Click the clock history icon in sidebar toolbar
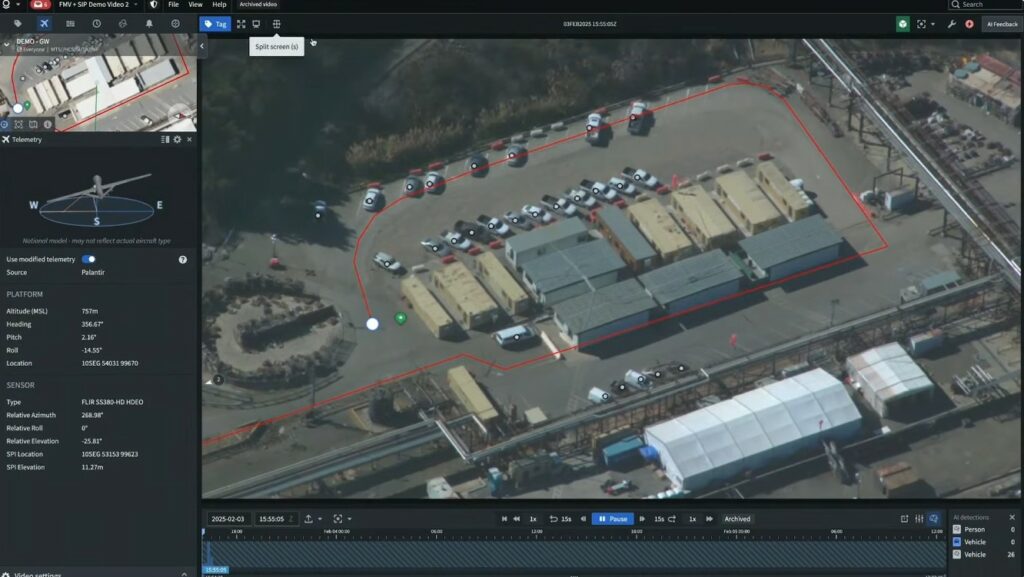 click(97, 23)
